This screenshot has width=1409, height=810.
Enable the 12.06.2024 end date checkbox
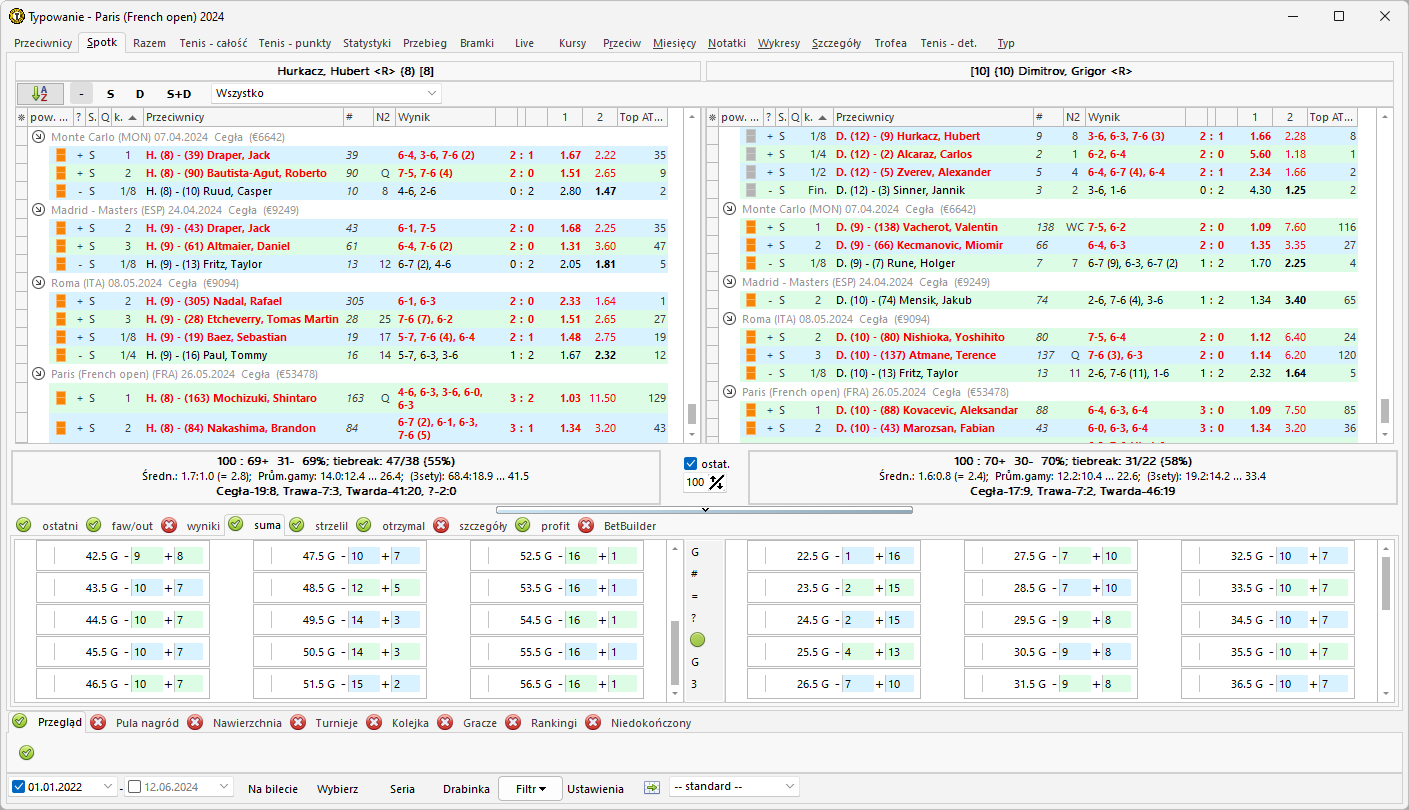135,787
